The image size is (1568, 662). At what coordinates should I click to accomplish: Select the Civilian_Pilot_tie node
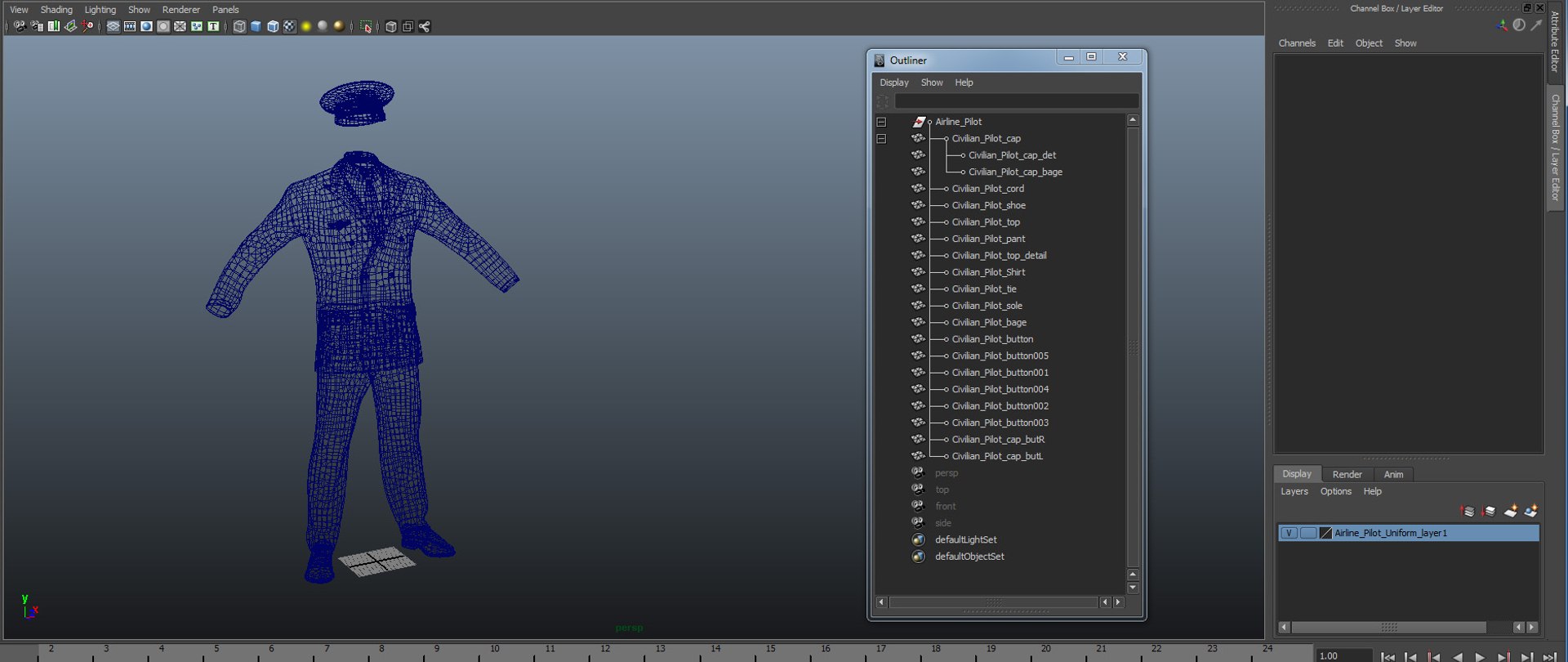(984, 289)
